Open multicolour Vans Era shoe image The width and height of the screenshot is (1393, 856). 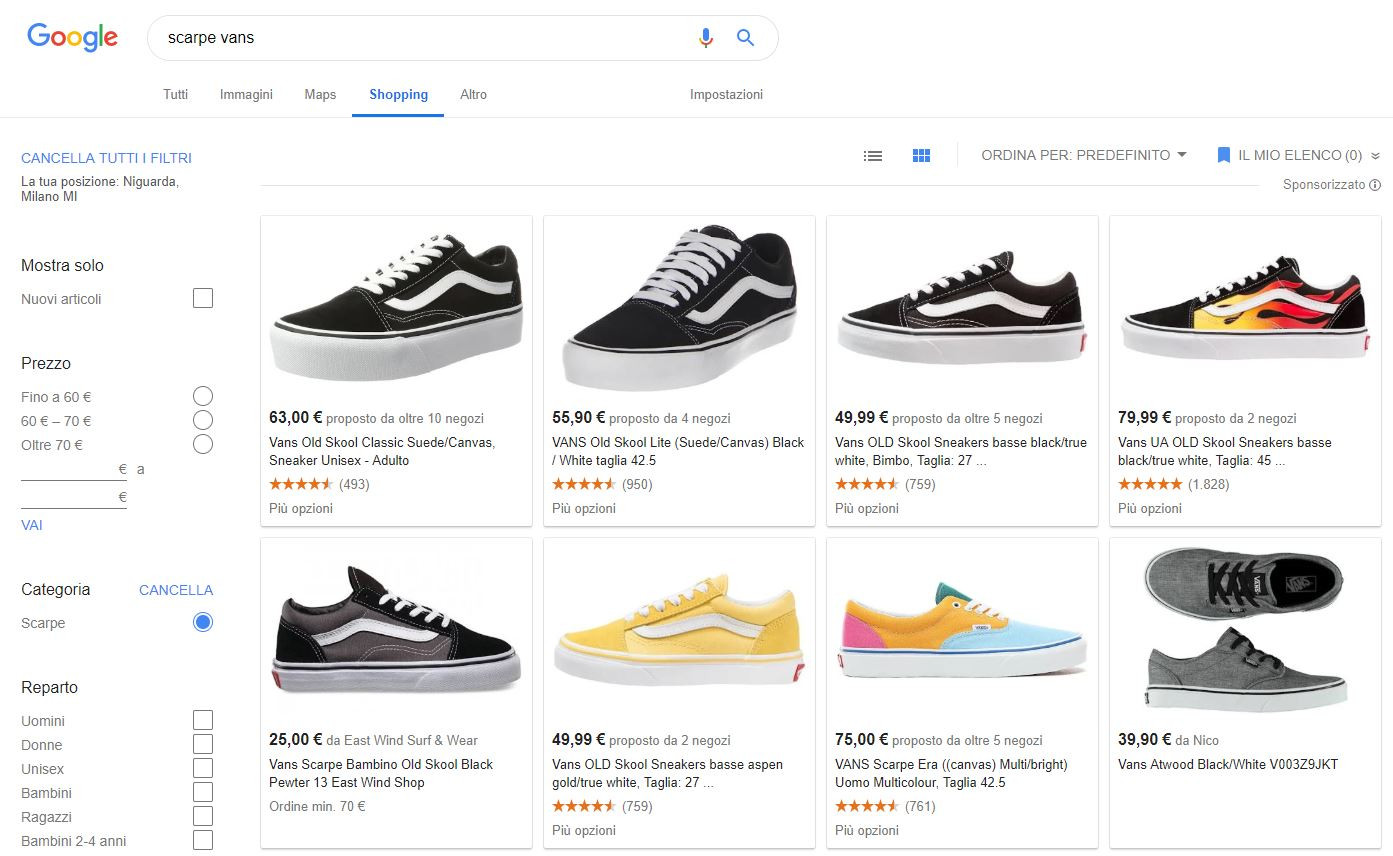962,630
